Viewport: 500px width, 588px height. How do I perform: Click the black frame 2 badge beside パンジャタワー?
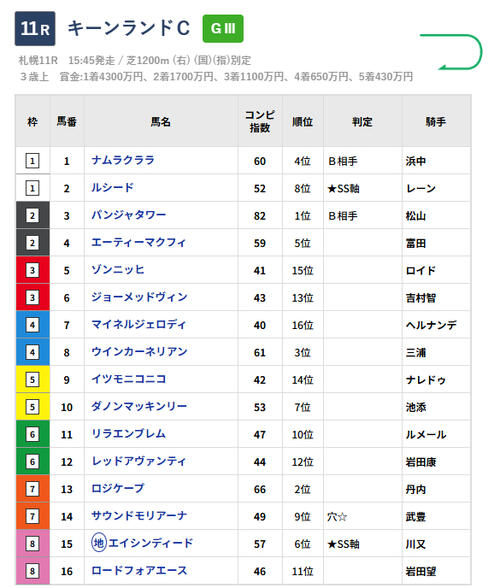[x=32, y=216]
